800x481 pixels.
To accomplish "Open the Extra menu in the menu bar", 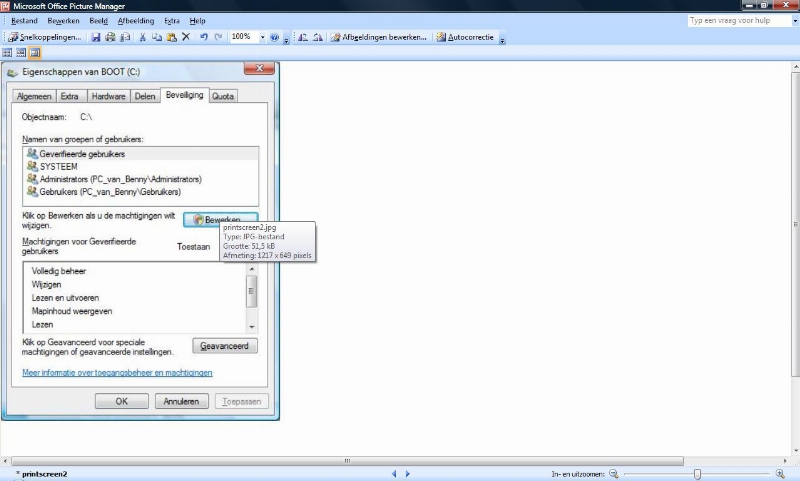I will coord(172,21).
